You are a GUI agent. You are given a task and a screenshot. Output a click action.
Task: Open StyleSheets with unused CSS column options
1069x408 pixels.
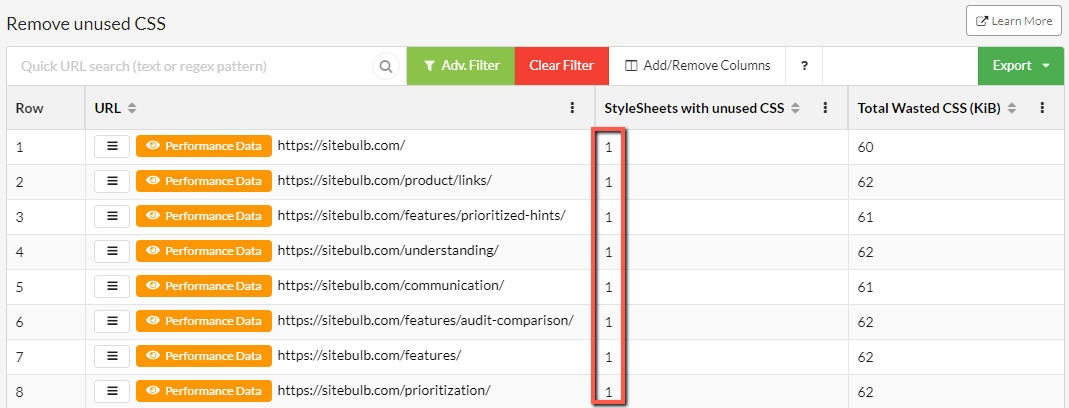826,108
